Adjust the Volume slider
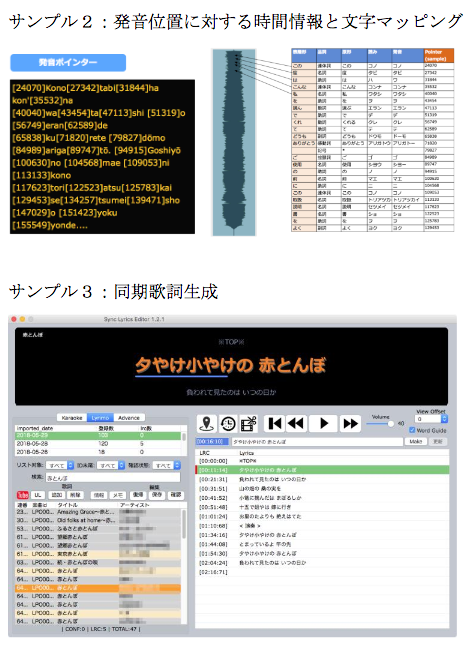 (380, 423)
